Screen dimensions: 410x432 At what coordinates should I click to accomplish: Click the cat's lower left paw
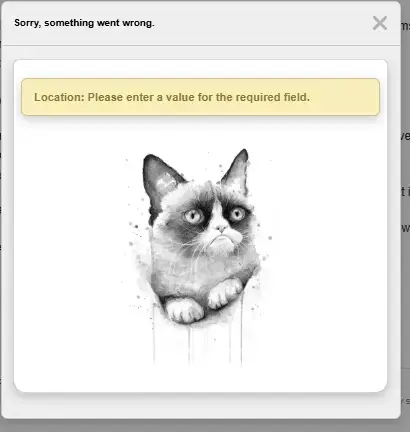tap(184, 311)
